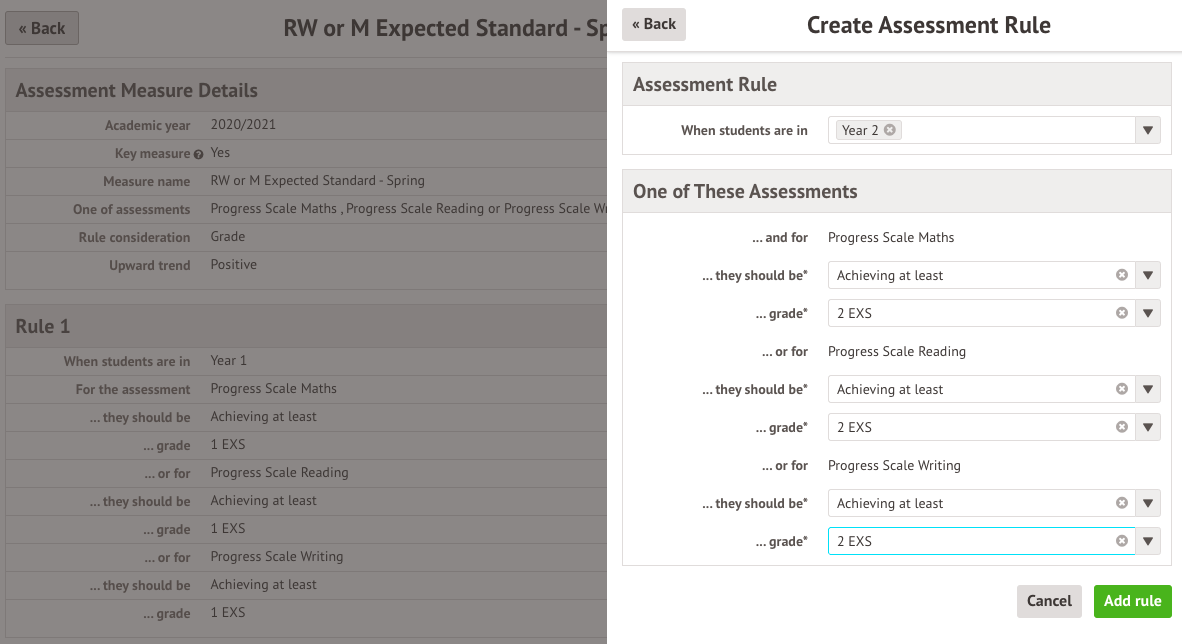This screenshot has width=1182, height=644.
Task: Click Key measure help icon
Action: point(198,154)
